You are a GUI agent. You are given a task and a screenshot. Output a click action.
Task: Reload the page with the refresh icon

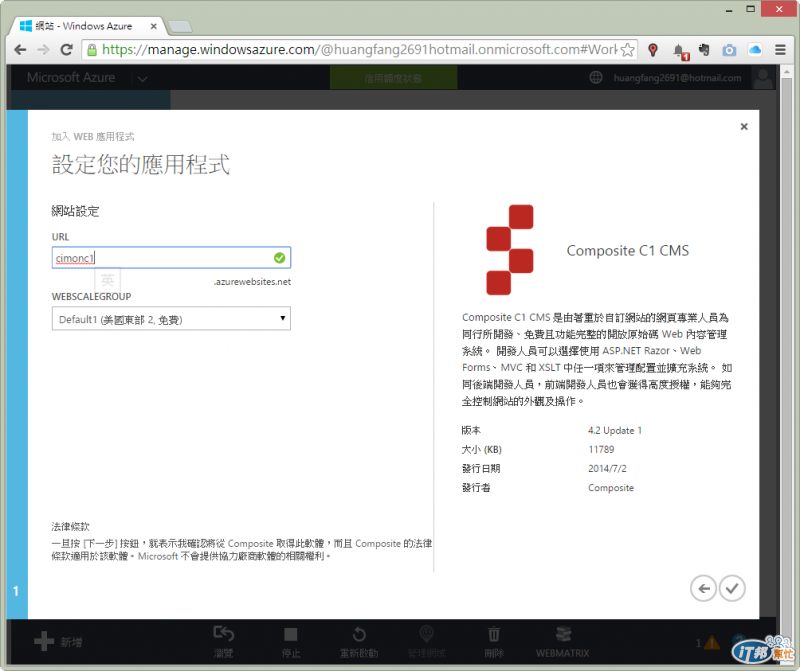[66, 49]
